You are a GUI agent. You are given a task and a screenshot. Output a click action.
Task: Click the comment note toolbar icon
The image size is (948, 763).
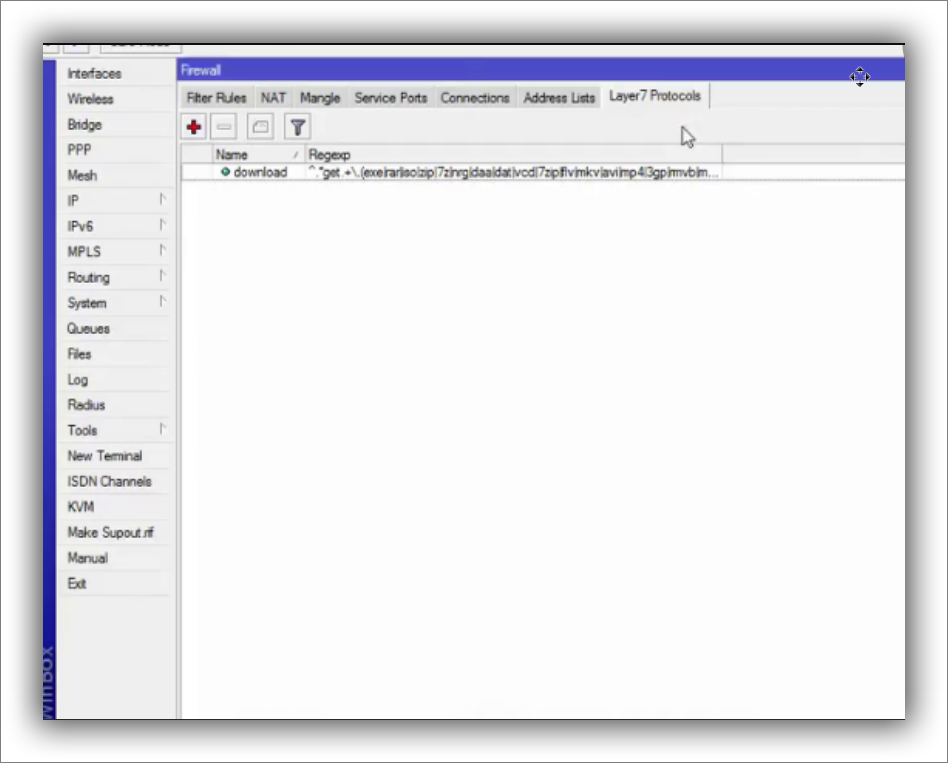click(260, 127)
